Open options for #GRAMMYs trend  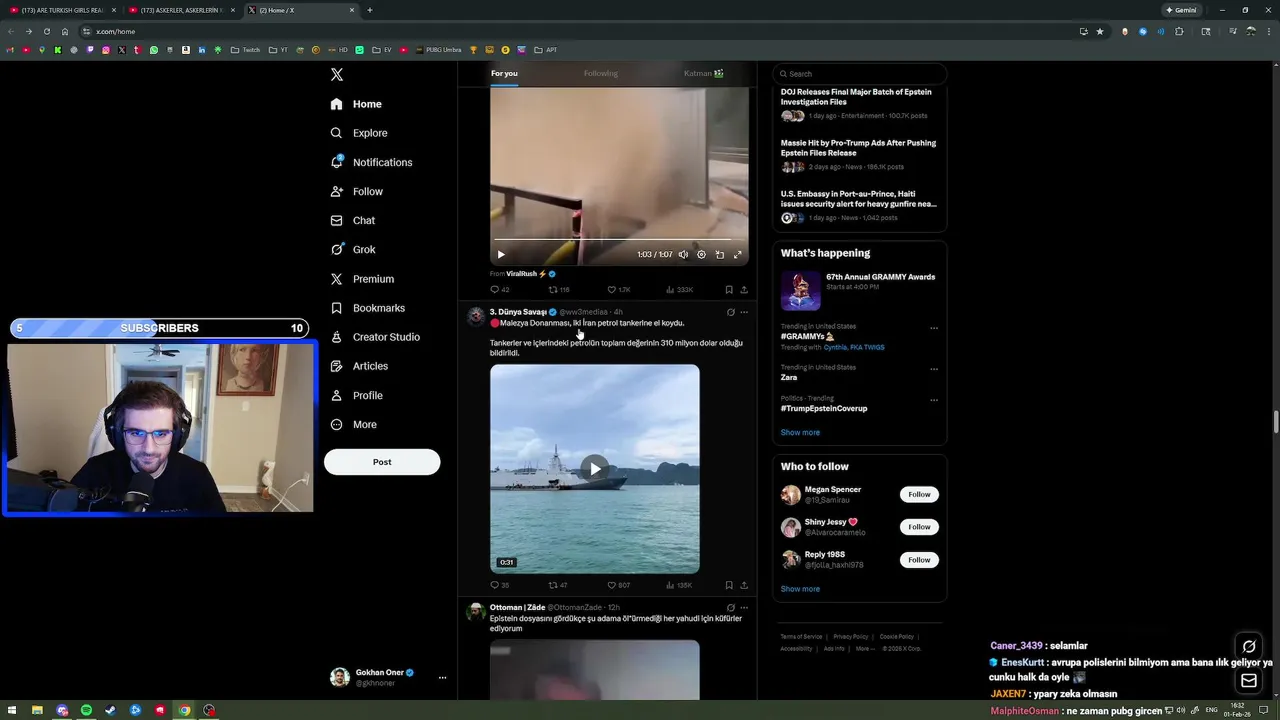934,328
